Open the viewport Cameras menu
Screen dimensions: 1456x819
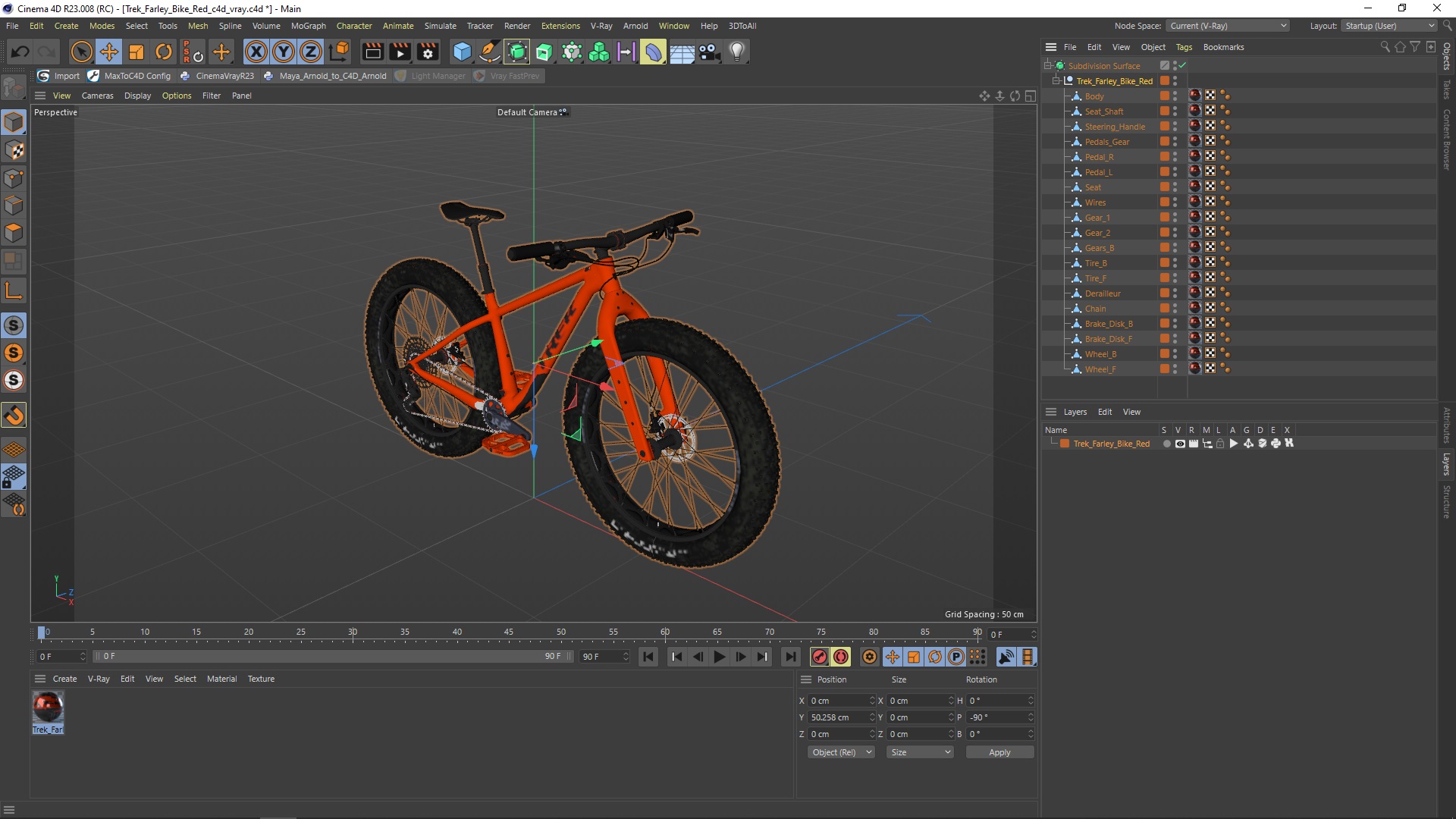coord(97,96)
